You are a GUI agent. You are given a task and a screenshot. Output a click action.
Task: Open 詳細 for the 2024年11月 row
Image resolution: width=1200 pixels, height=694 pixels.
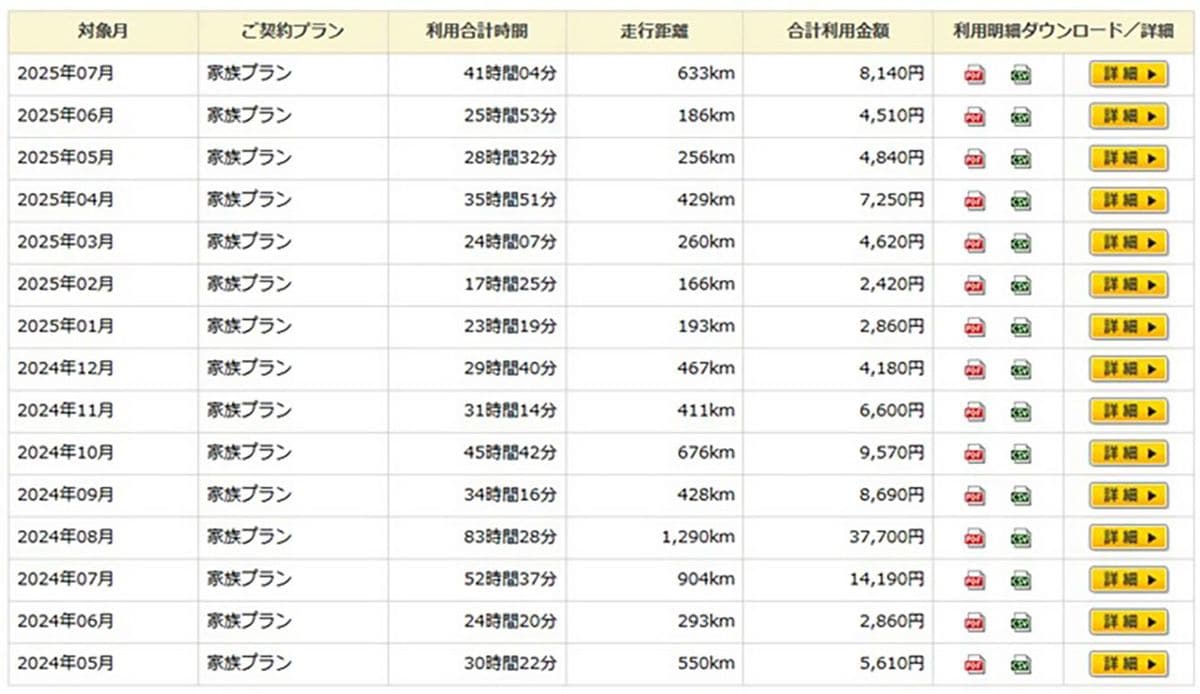tap(1129, 411)
